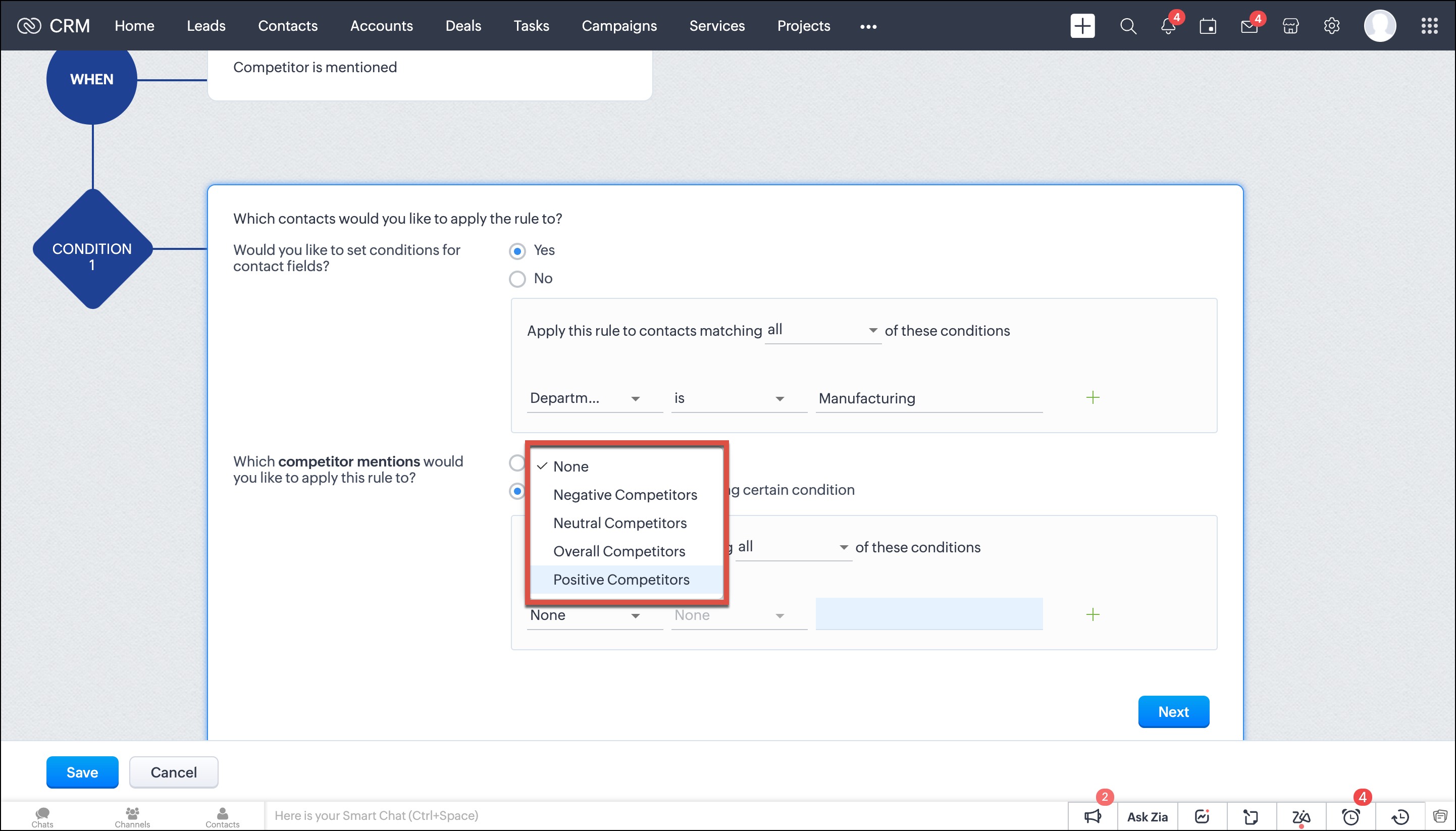1456x831 pixels.
Task: Open the Campaigns tab
Action: [x=619, y=26]
